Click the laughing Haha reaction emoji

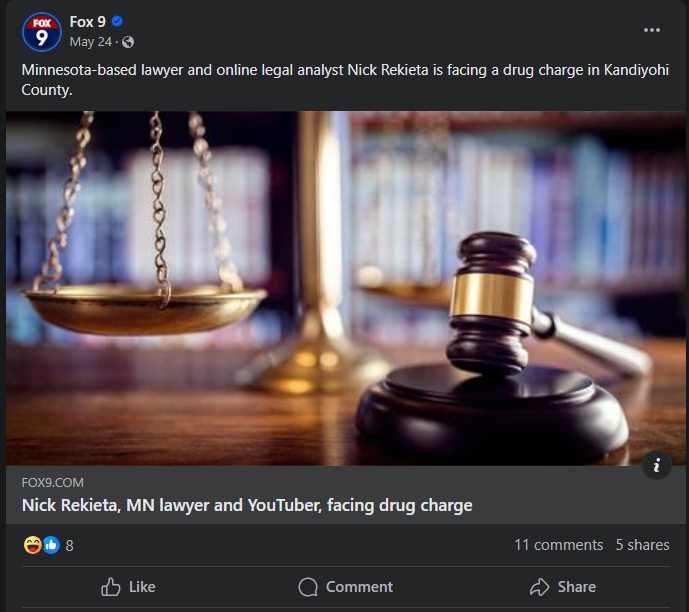click(x=33, y=545)
